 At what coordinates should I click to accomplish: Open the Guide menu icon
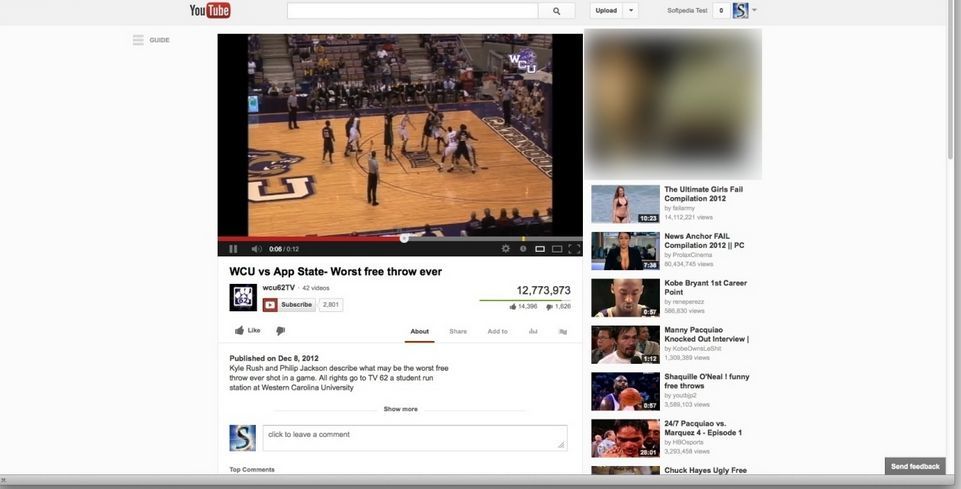click(x=138, y=40)
